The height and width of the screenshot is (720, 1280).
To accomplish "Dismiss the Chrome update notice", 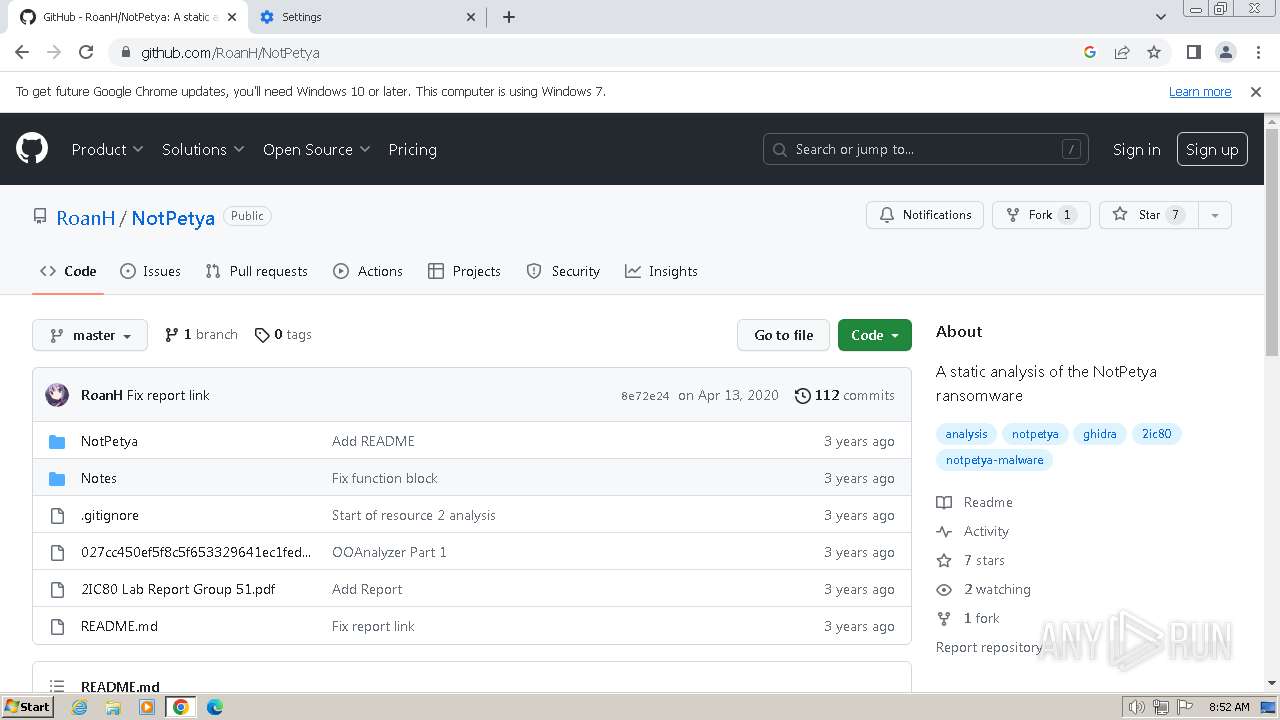I will pos(1256,91).
